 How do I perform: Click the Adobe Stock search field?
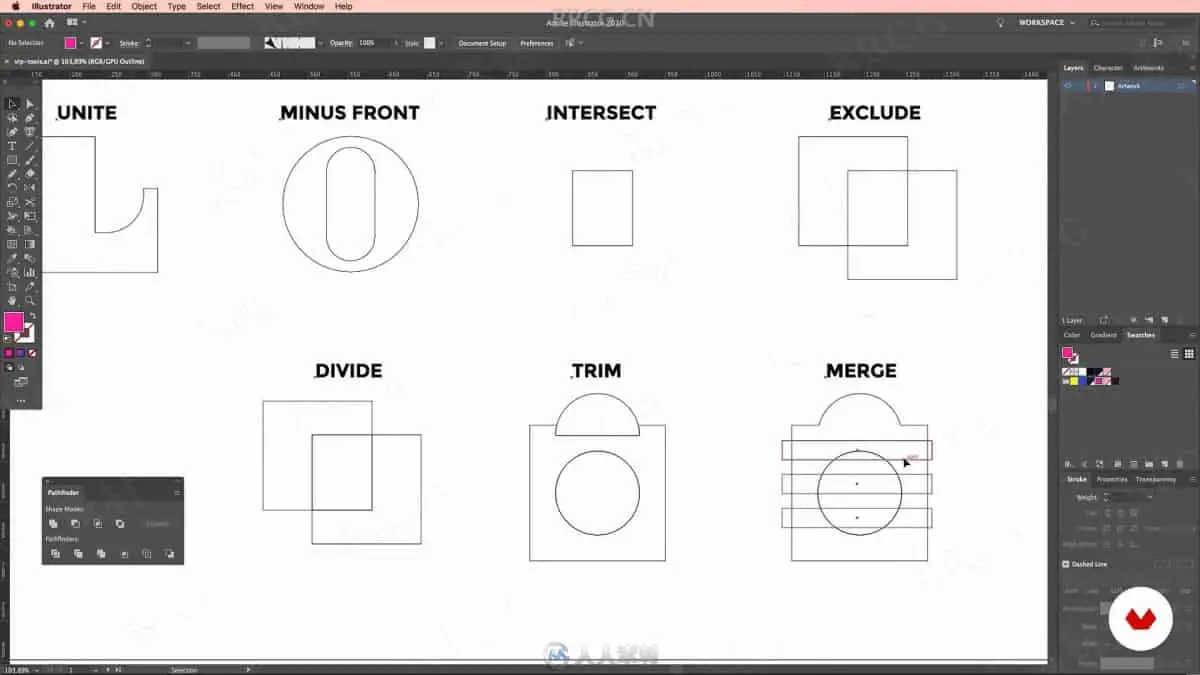(x=1144, y=22)
